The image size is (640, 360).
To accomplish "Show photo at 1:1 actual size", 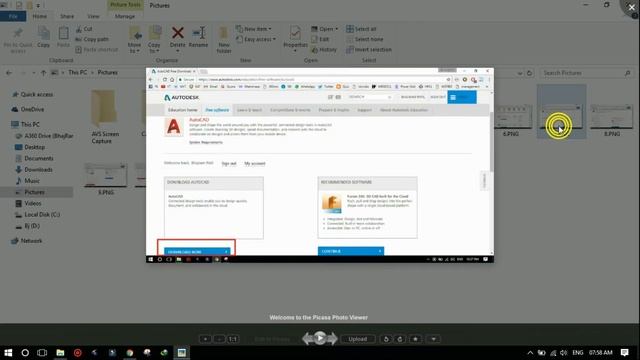I will (233, 339).
